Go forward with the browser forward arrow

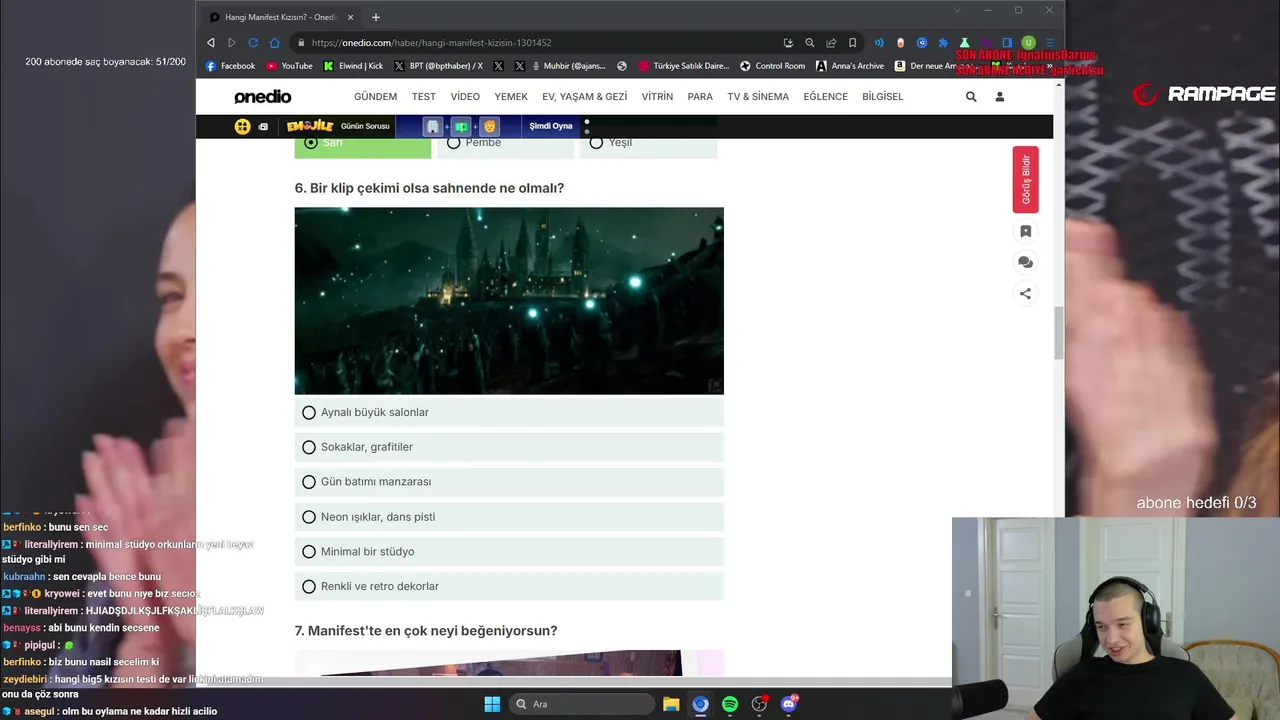(x=232, y=43)
